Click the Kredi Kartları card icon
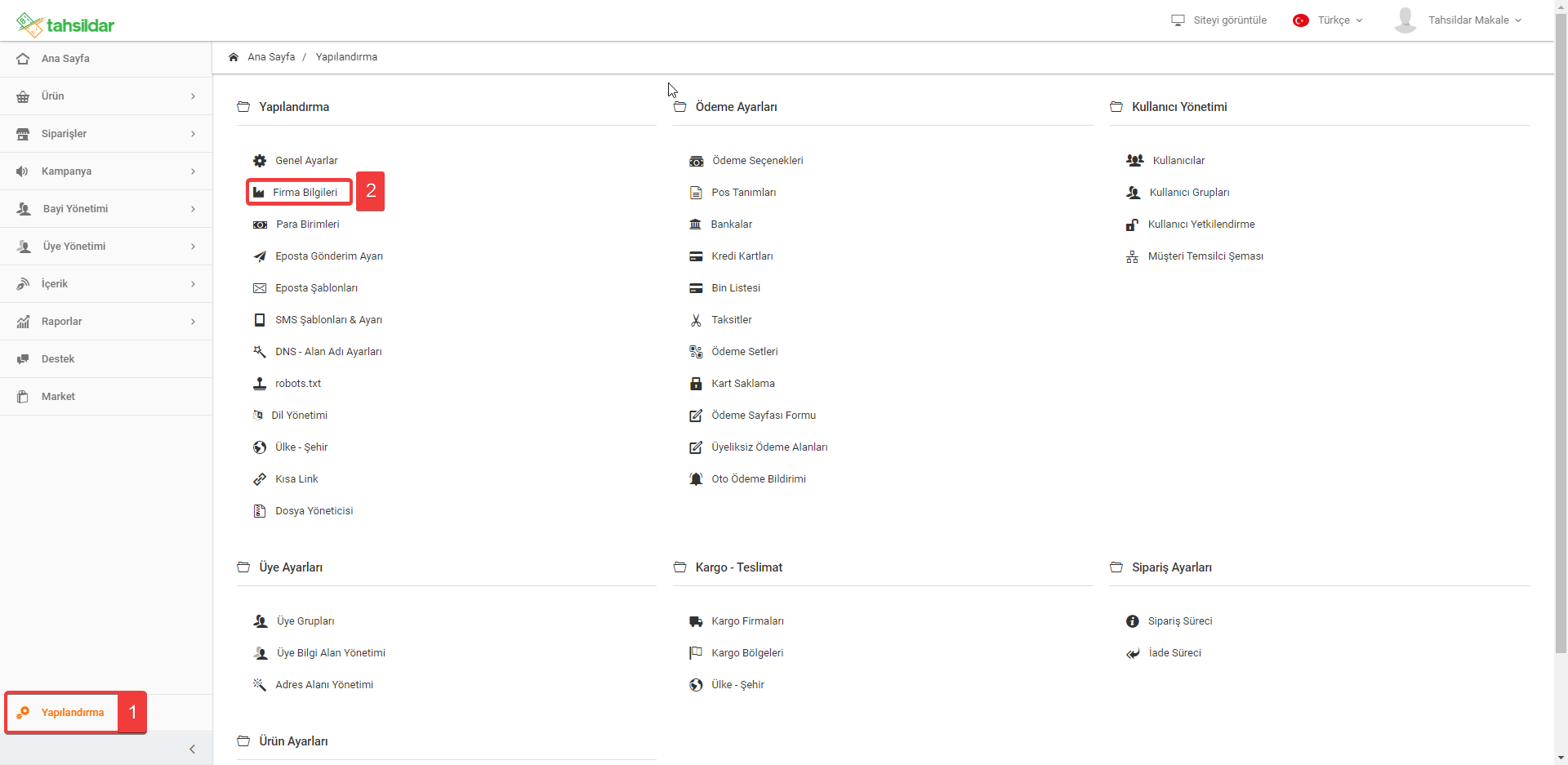This screenshot has height=765, width=1568. [696, 256]
